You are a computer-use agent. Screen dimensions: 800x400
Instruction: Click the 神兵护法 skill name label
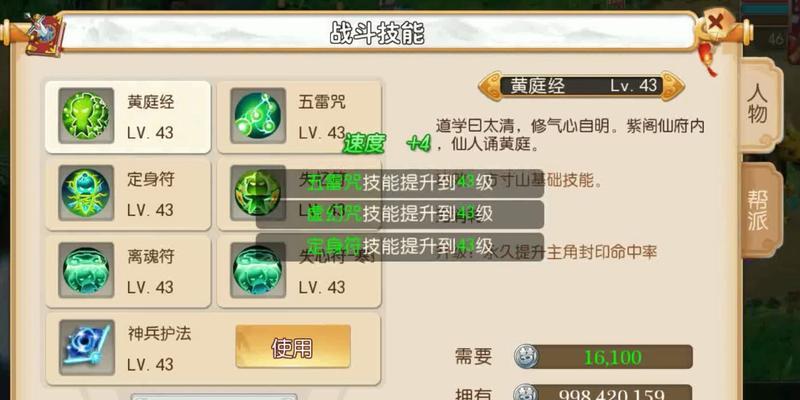(x=159, y=333)
